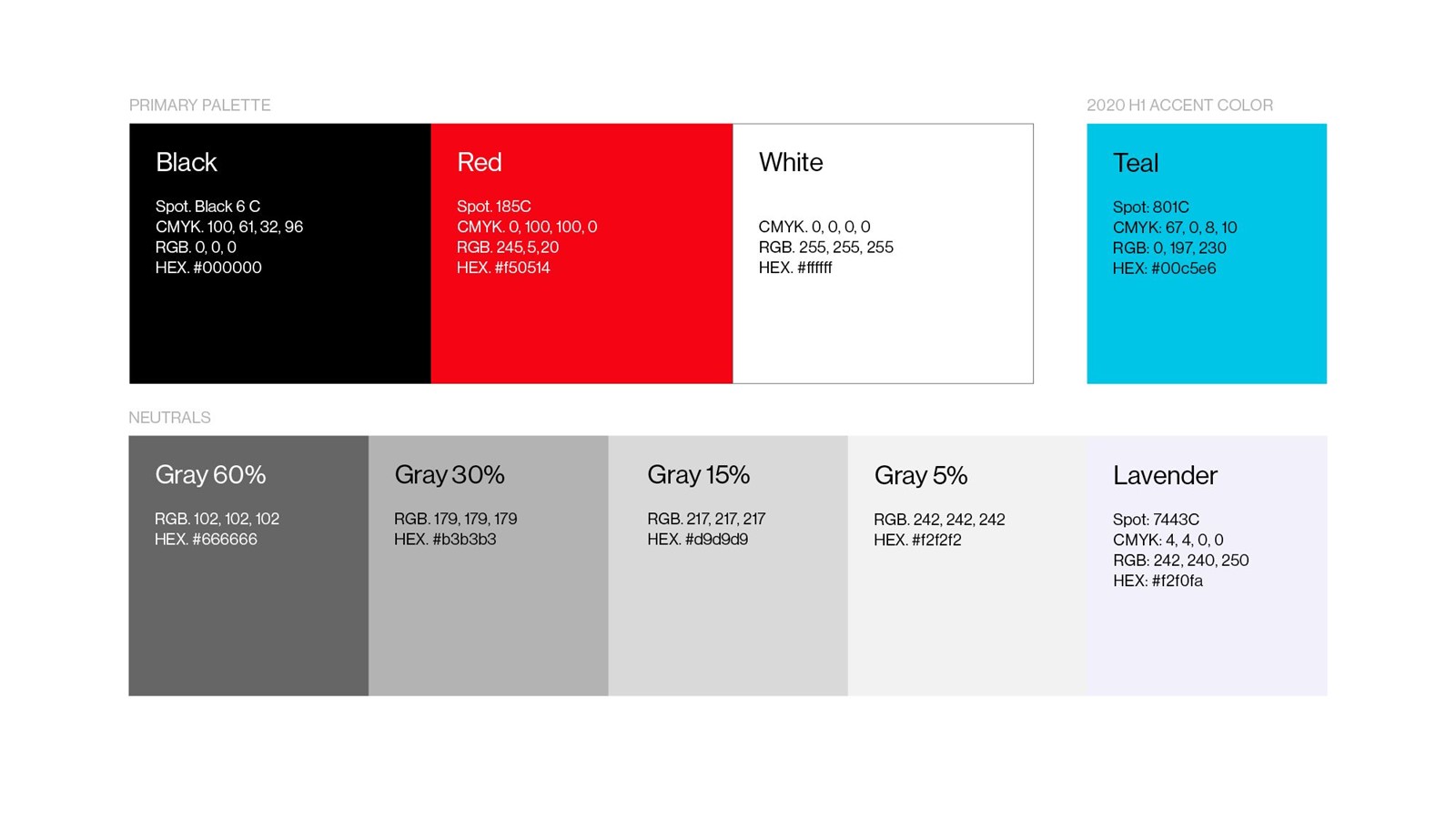Image resolution: width=1456 pixels, height=820 pixels.
Task: Choose the Lavender color swatch
Action: [1208, 565]
